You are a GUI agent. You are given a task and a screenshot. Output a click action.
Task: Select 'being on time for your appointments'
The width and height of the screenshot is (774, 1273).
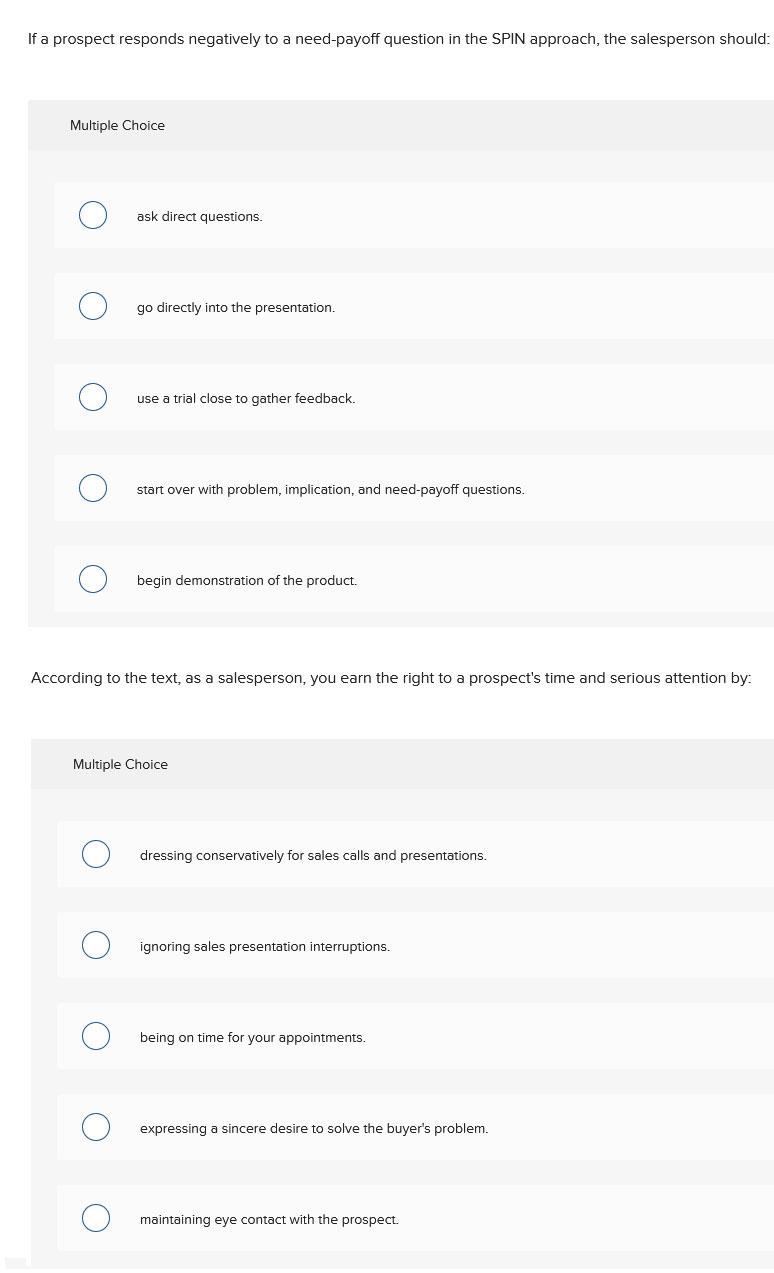pyautogui.click(x=96, y=1036)
